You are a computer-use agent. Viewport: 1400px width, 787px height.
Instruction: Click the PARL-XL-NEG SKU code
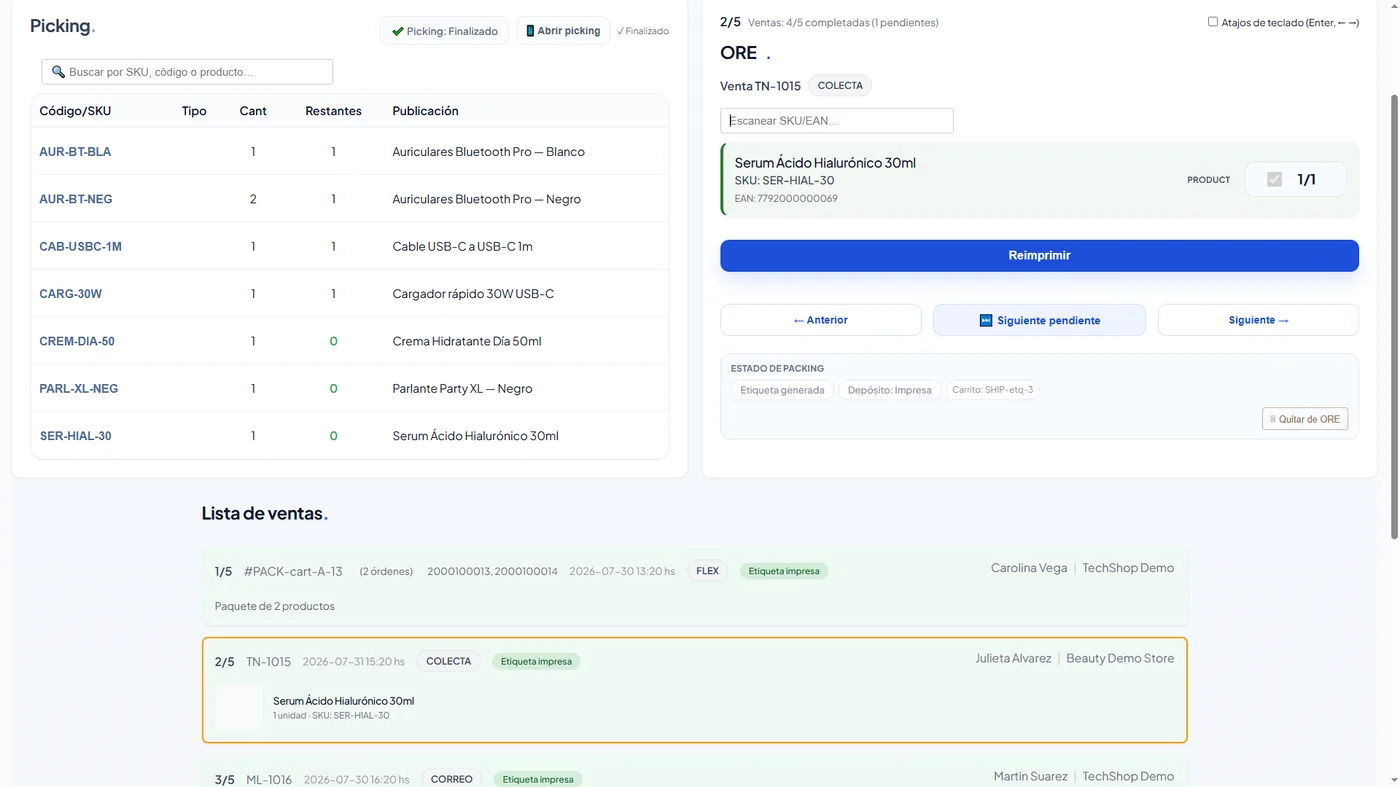pyautogui.click(x=78, y=388)
